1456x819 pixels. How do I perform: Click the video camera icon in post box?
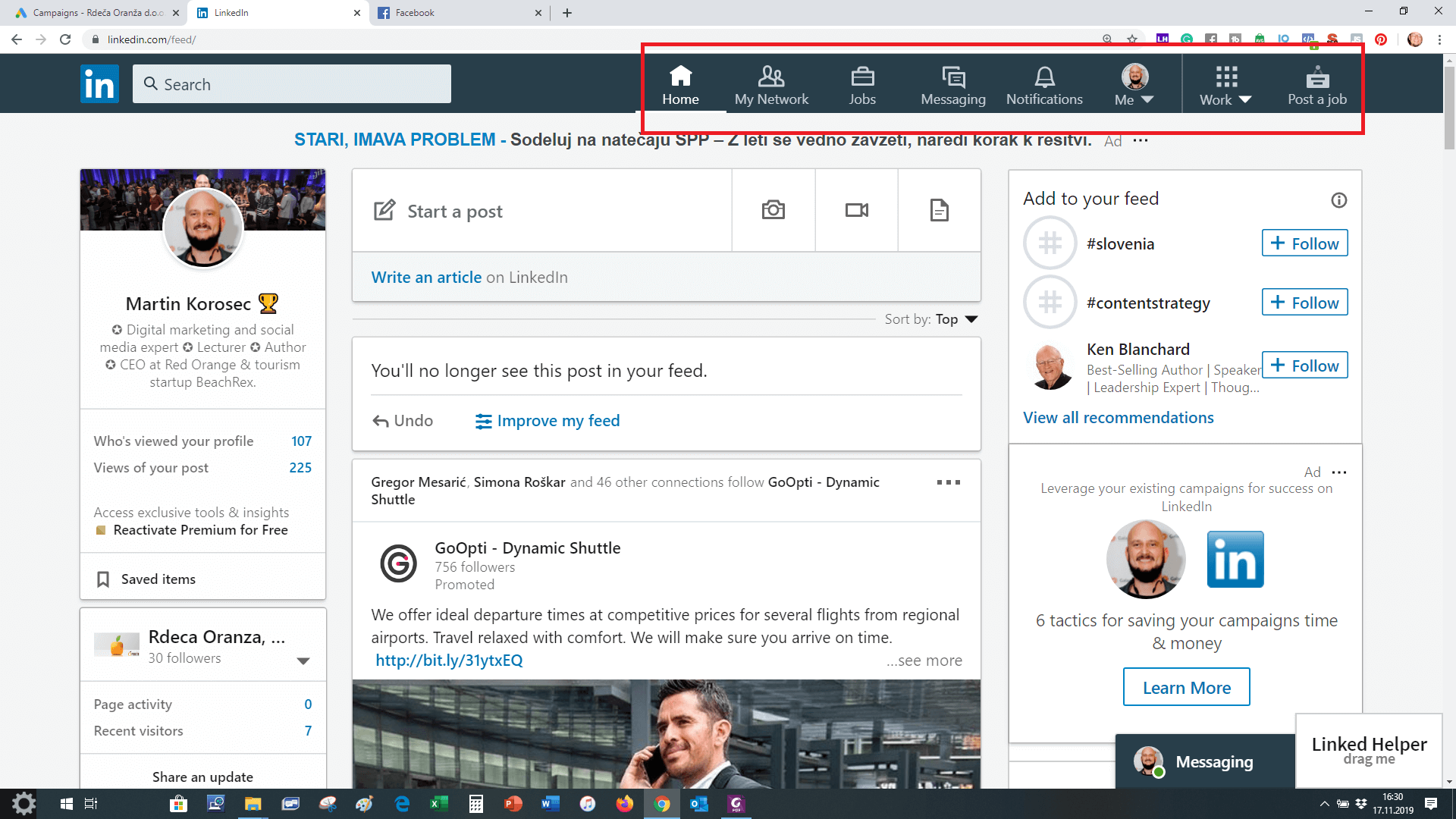point(856,210)
